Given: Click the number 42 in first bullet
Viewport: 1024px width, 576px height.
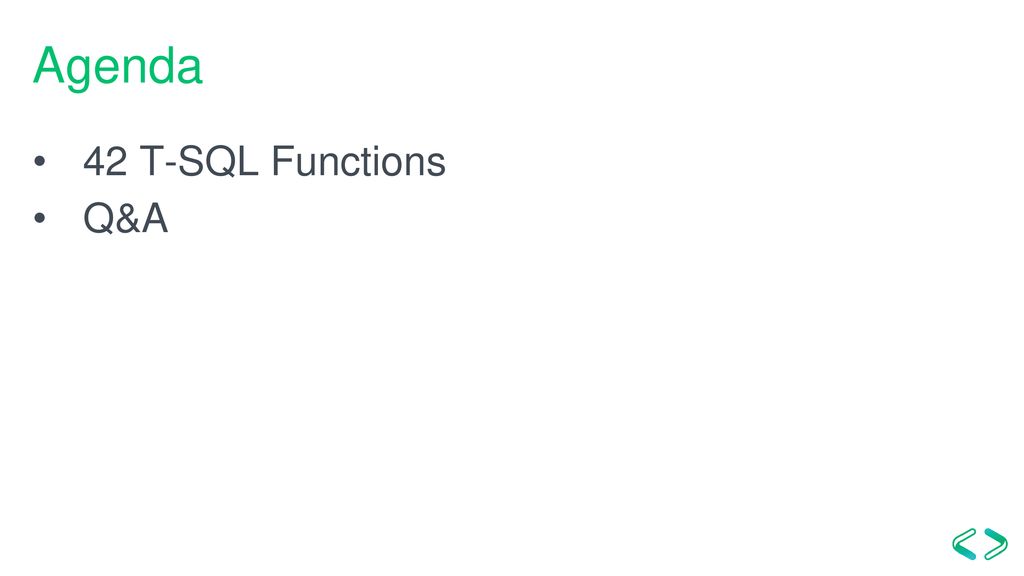Looking at the screenshot, I should 105,161.
